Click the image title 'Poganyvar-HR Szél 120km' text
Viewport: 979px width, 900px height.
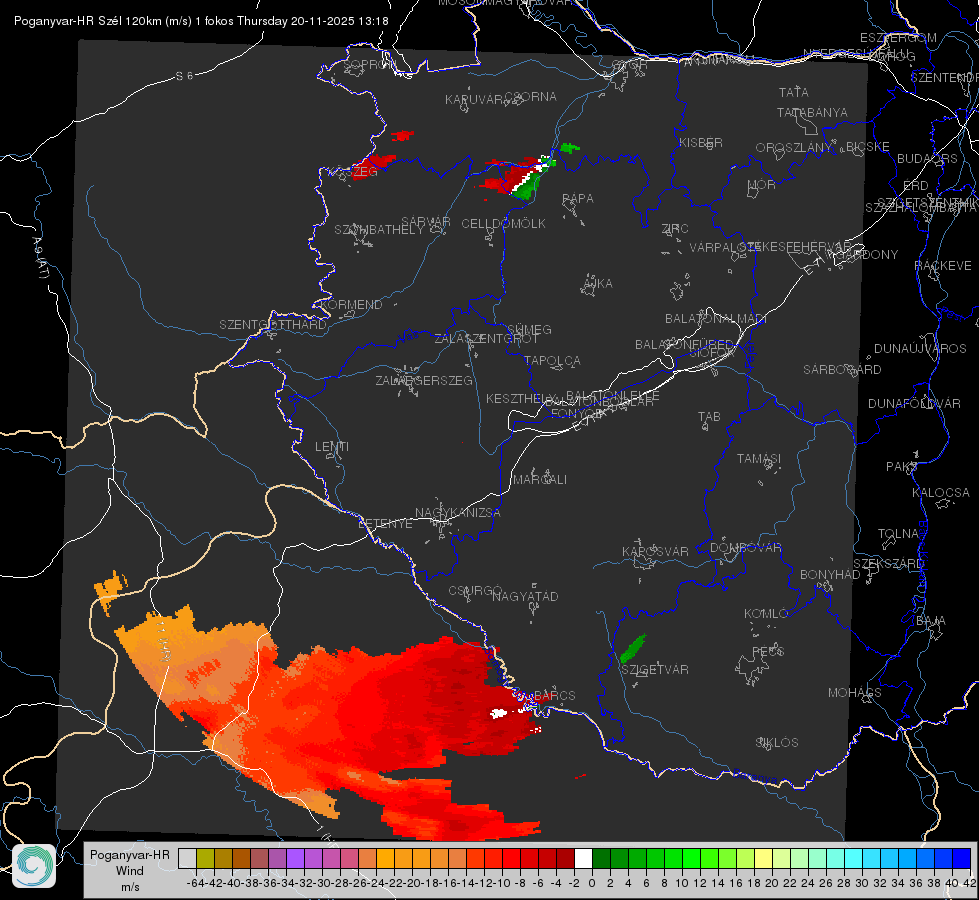tap(86, 21)
